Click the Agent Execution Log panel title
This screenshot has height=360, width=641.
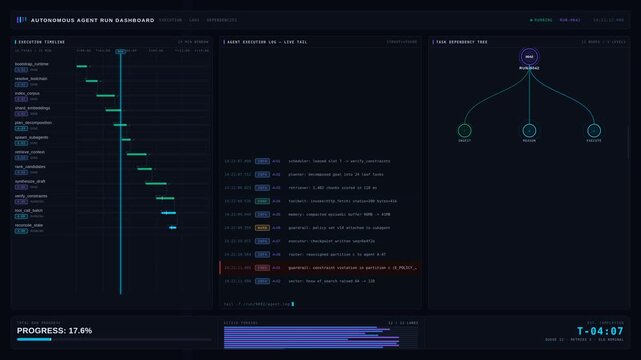[x=267, y=42]
